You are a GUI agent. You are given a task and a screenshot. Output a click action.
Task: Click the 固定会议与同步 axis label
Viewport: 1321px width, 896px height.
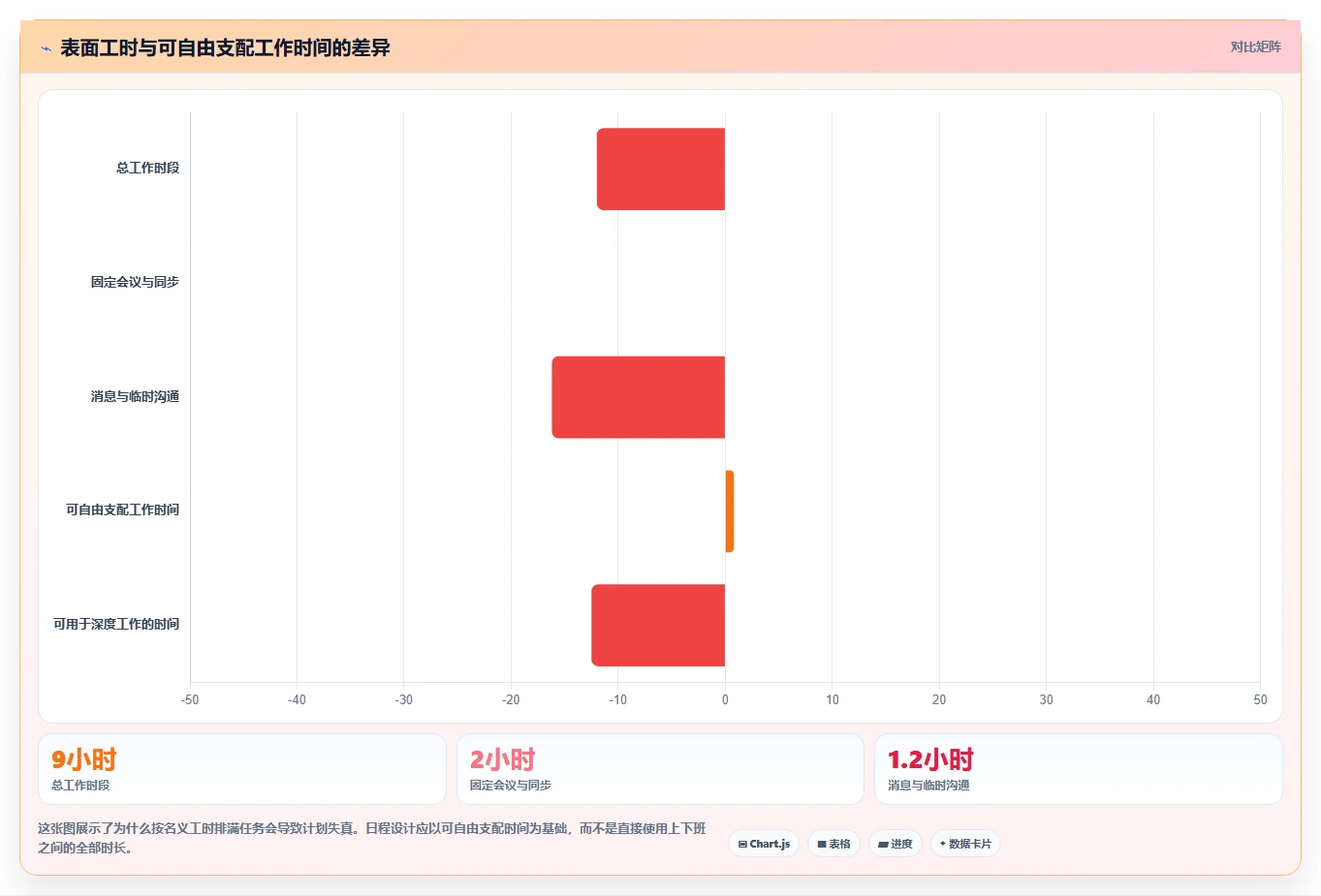[135, 282]
